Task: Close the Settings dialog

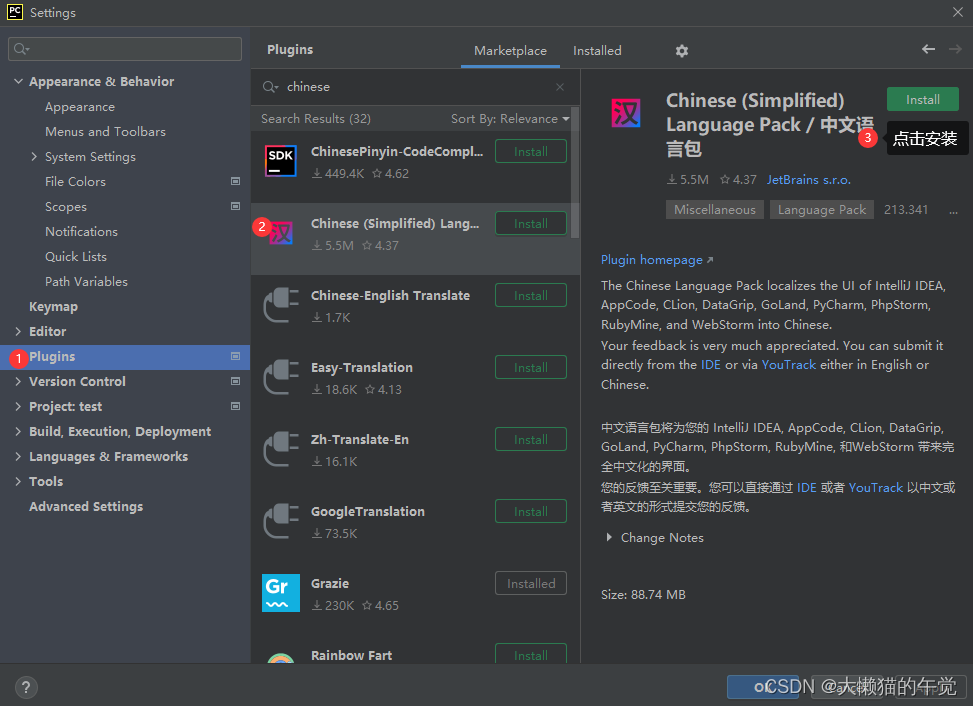Action: 957,12
